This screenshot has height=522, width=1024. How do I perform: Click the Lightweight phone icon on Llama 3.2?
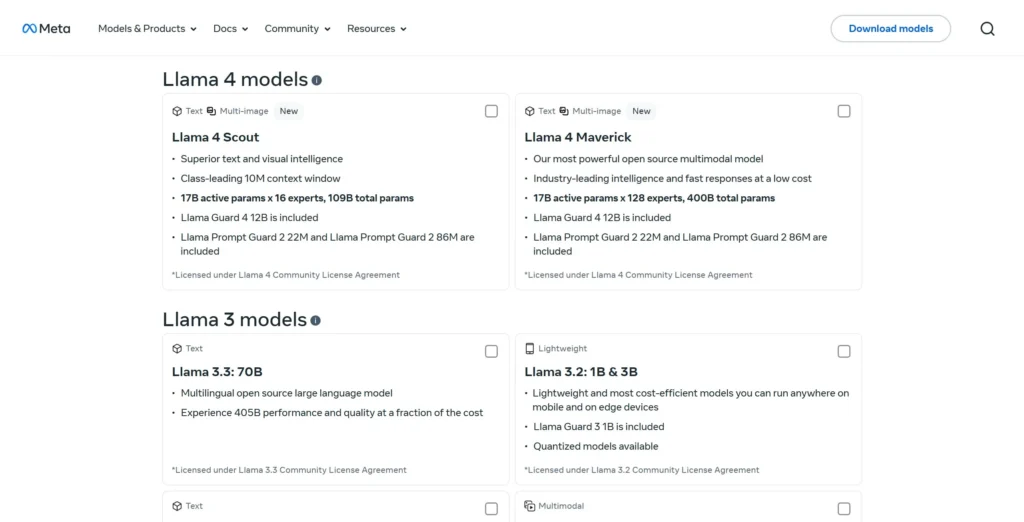[530, 349]
